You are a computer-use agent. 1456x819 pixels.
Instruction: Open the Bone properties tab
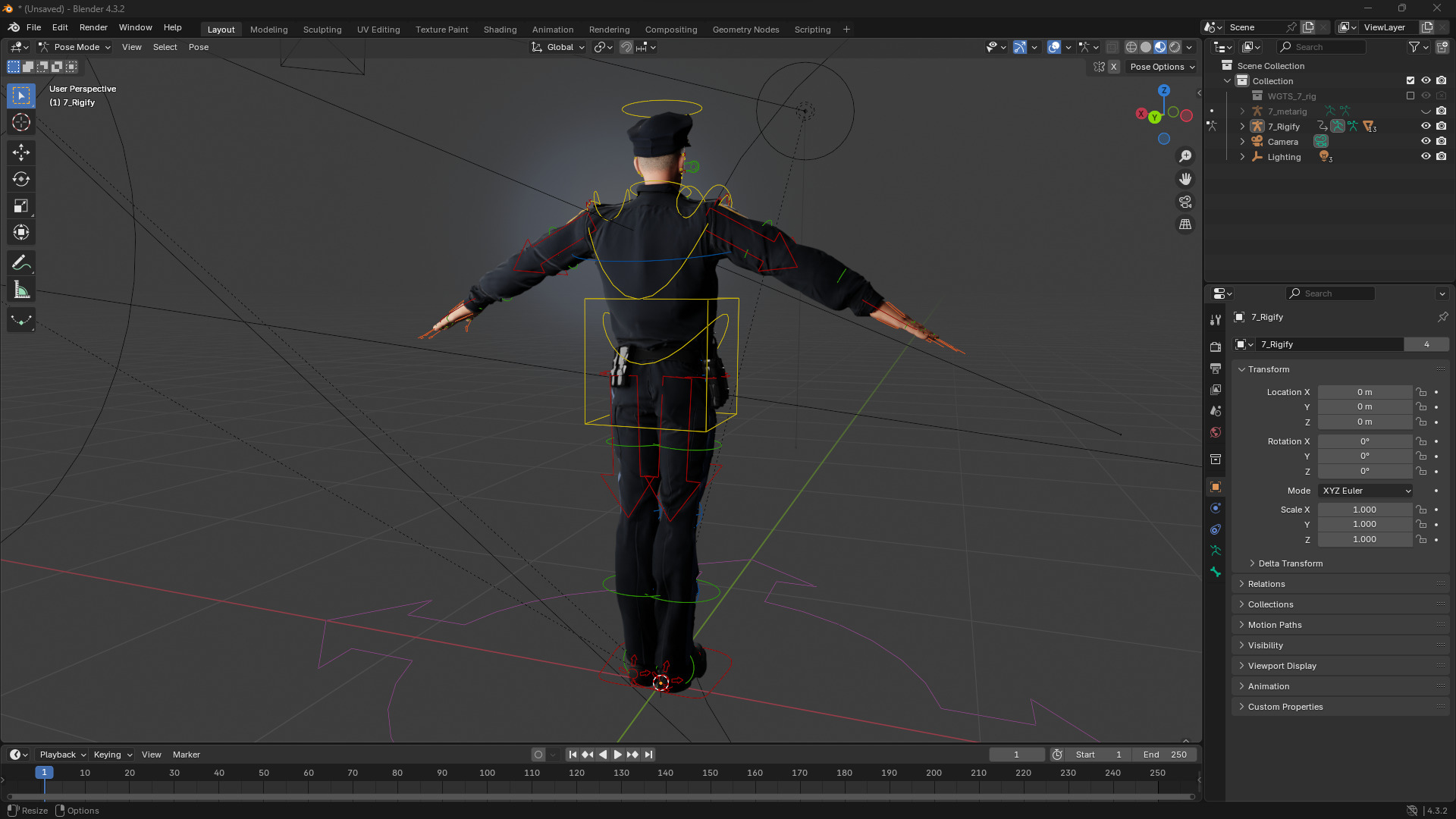coord(1216,572)
